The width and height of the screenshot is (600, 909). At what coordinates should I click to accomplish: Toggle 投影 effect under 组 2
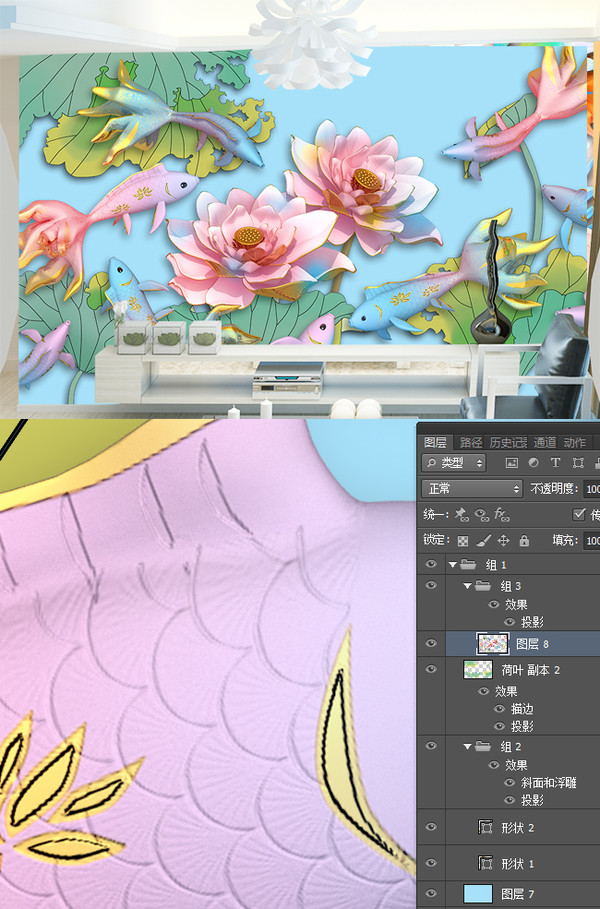tap(510, 800)
